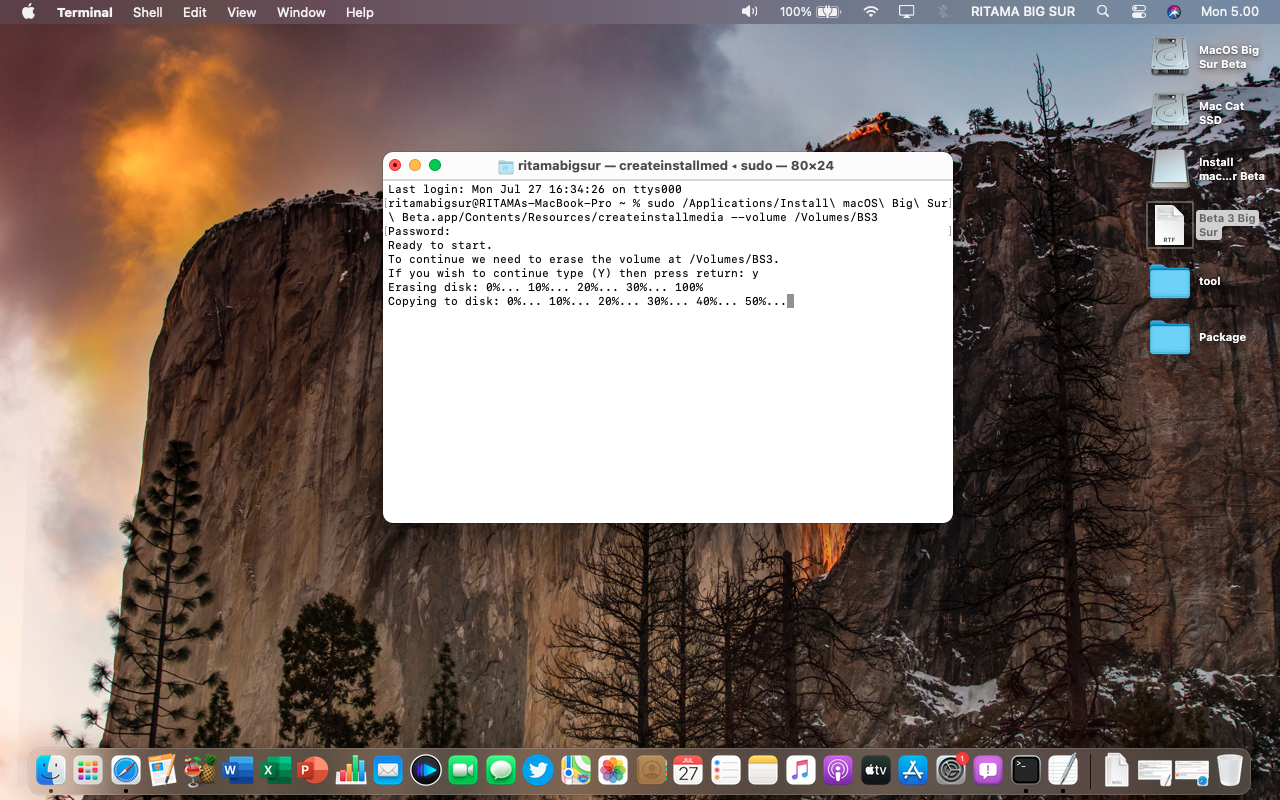Open Mail from the Dock
Viewport: 1280px width, 800px height.
pos(388,770)
